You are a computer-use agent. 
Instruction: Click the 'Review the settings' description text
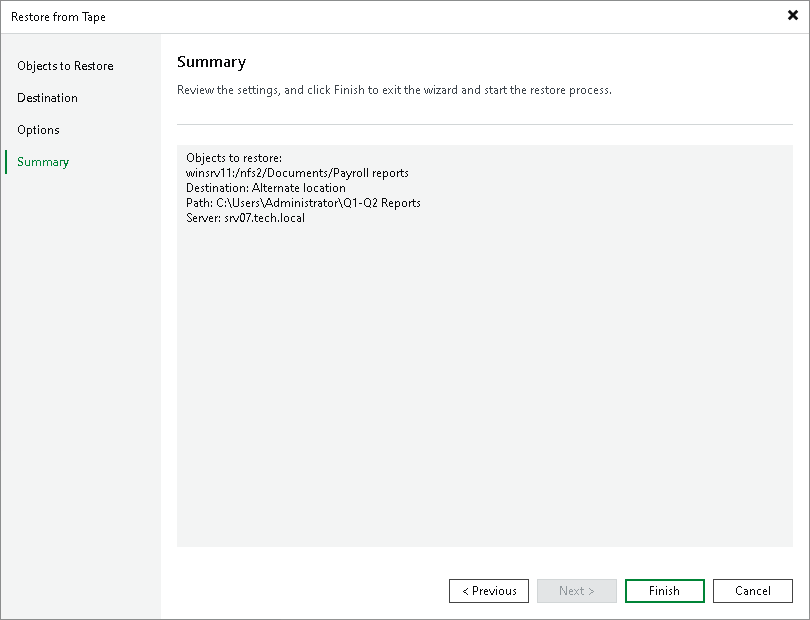394,90
